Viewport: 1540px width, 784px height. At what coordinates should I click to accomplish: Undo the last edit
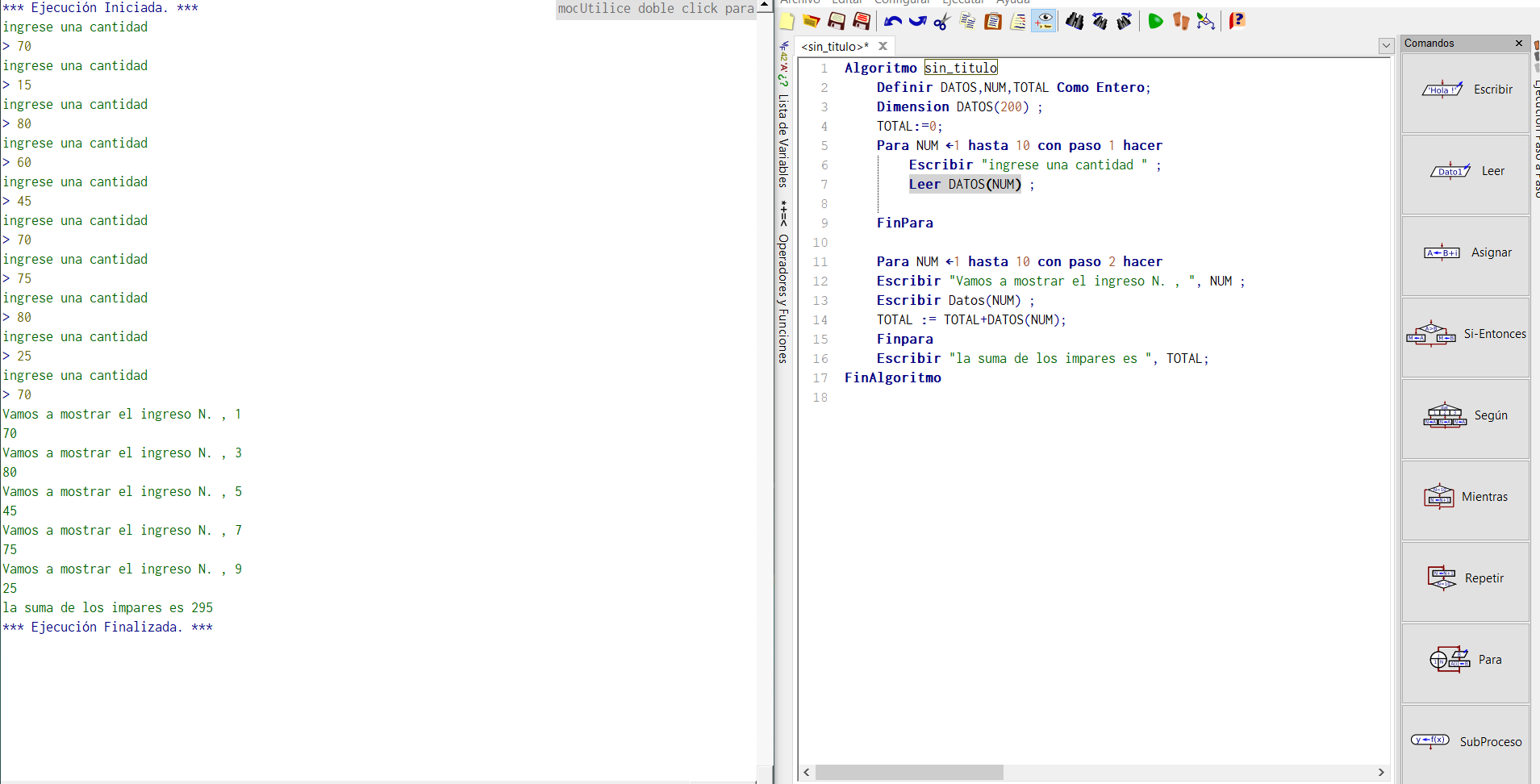892,22
